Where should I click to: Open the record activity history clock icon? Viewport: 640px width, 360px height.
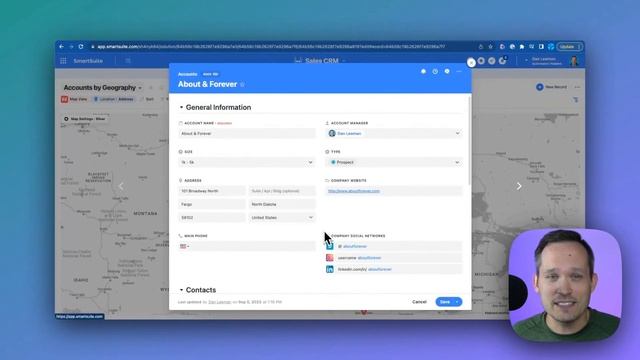(435, 71)
